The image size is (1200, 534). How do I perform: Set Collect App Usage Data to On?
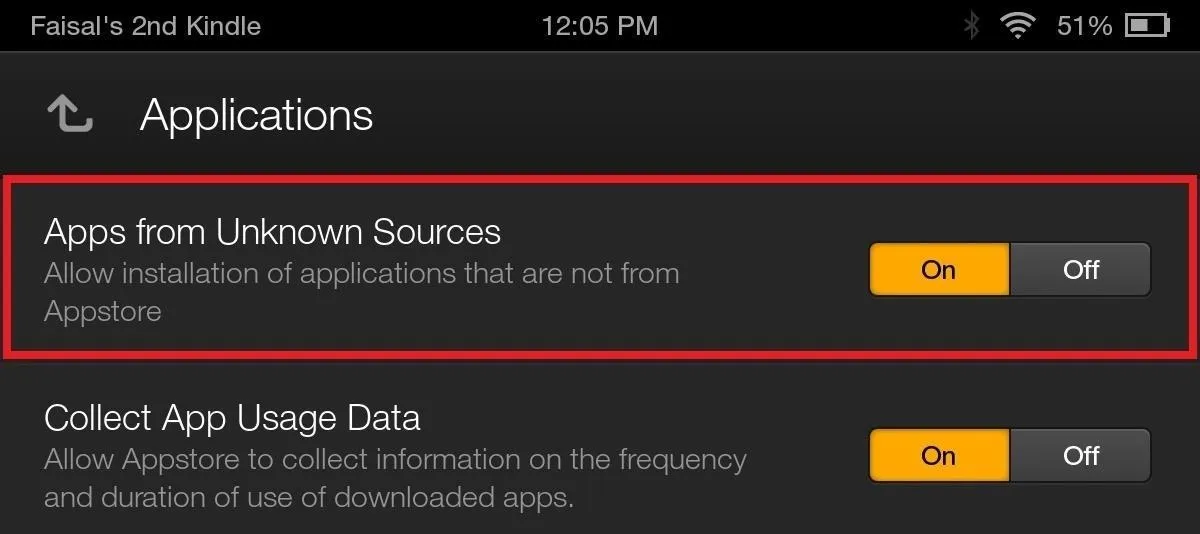coord(939,455)
